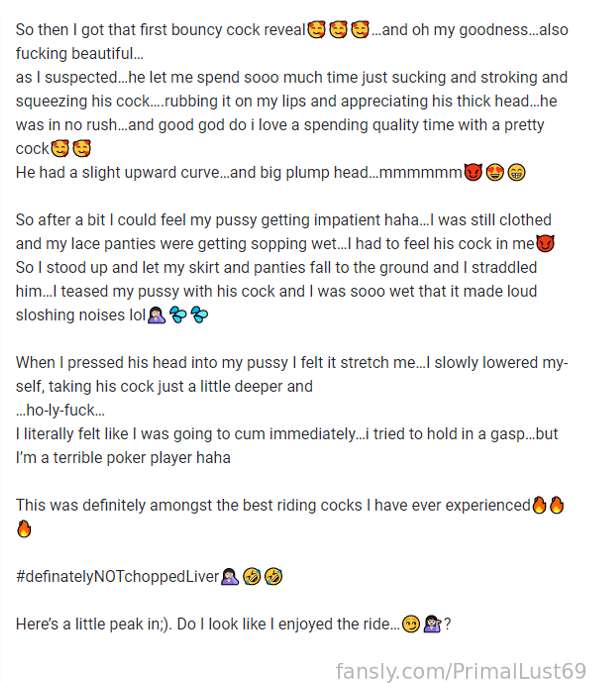This screenshot has height=683, width=592.
Task: Click the smirking emoji after 'enjoyed the ride...'
Action: pos(411,624)
